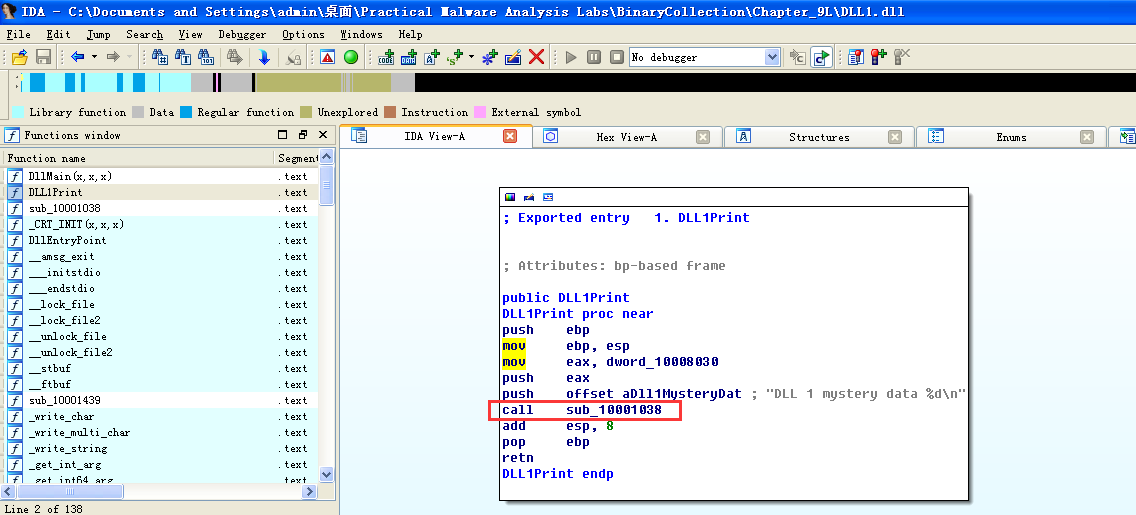
Task: Click the gray Search next binoculars icon
Action: (235, 56)
